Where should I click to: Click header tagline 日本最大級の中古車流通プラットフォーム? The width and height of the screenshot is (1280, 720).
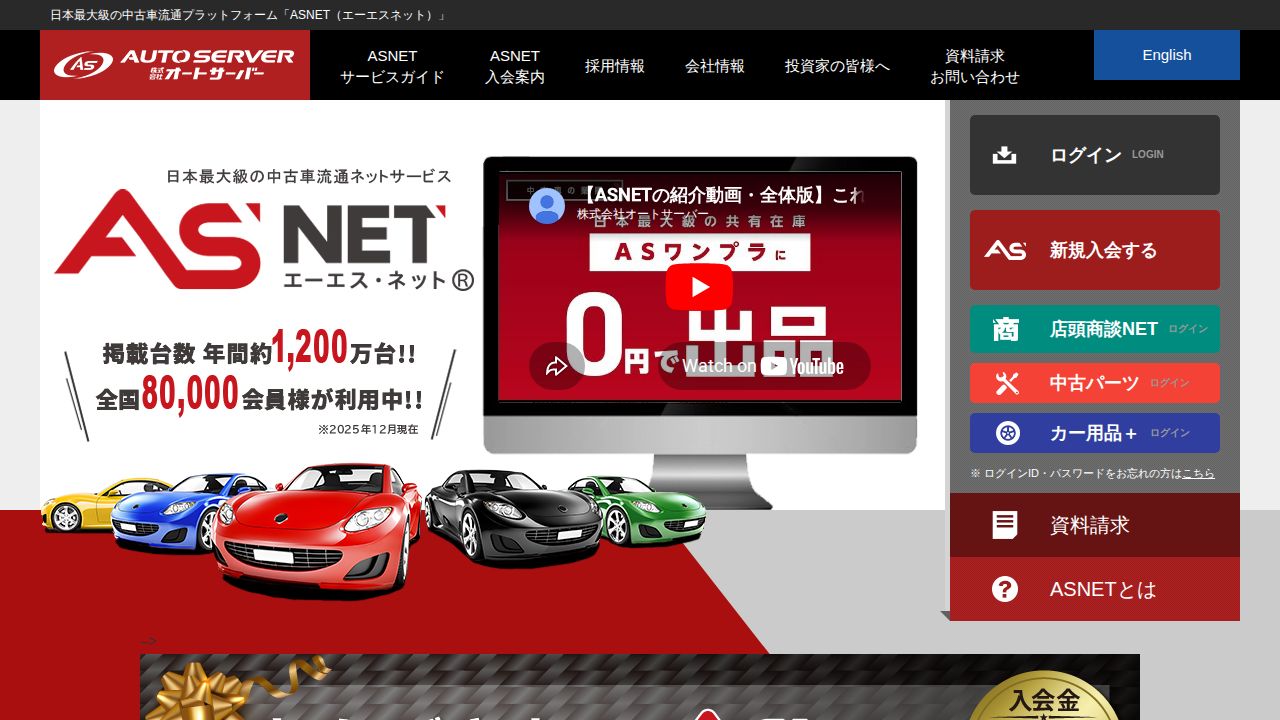click(248, 15)
